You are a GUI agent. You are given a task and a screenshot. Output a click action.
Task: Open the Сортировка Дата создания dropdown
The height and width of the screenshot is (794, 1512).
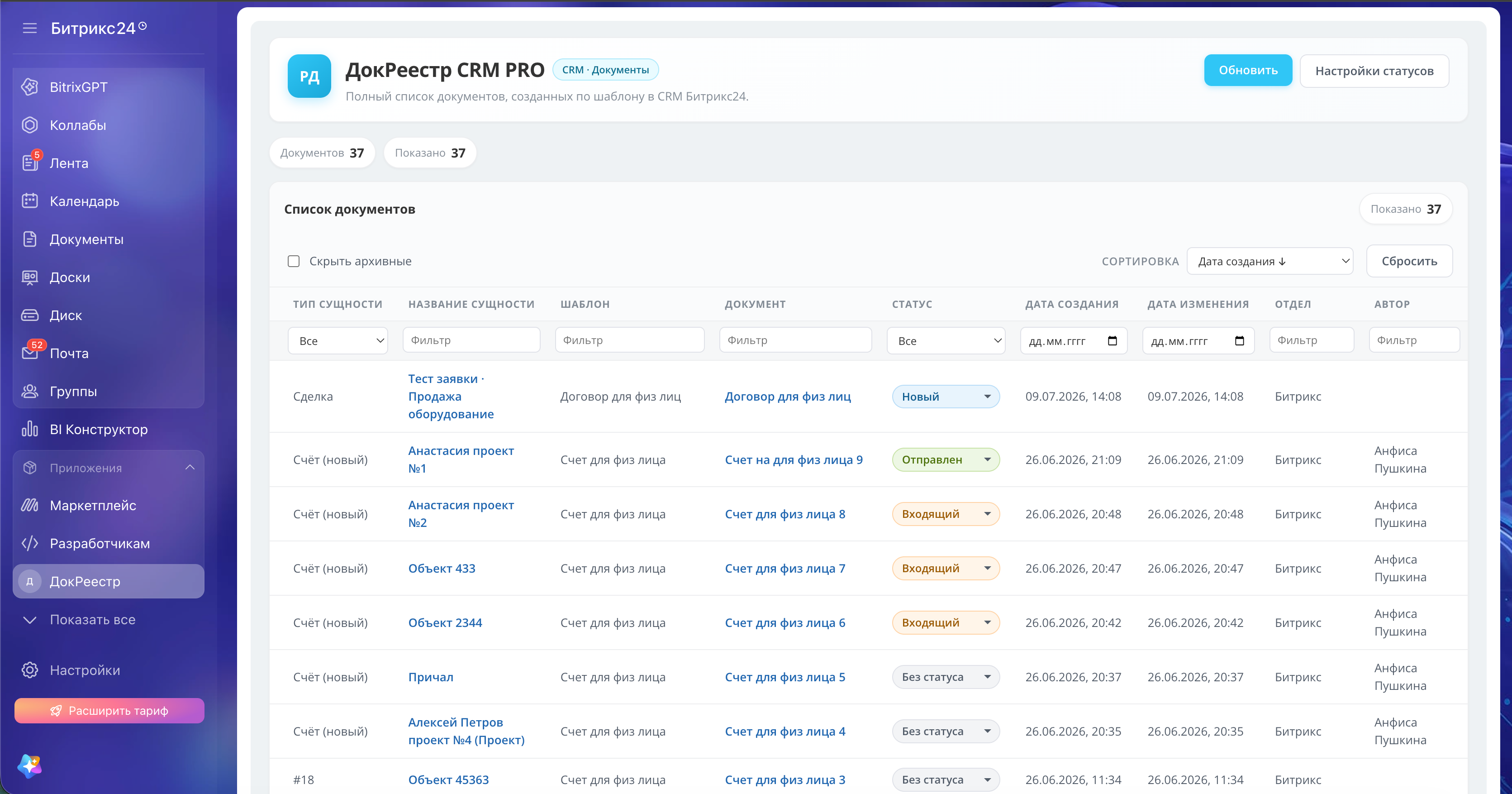[1270, 261]
